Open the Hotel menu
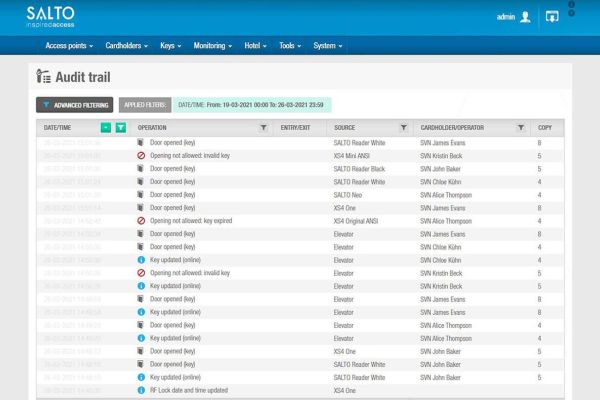Viewport: 600px width, 400px height. (257, 46)
